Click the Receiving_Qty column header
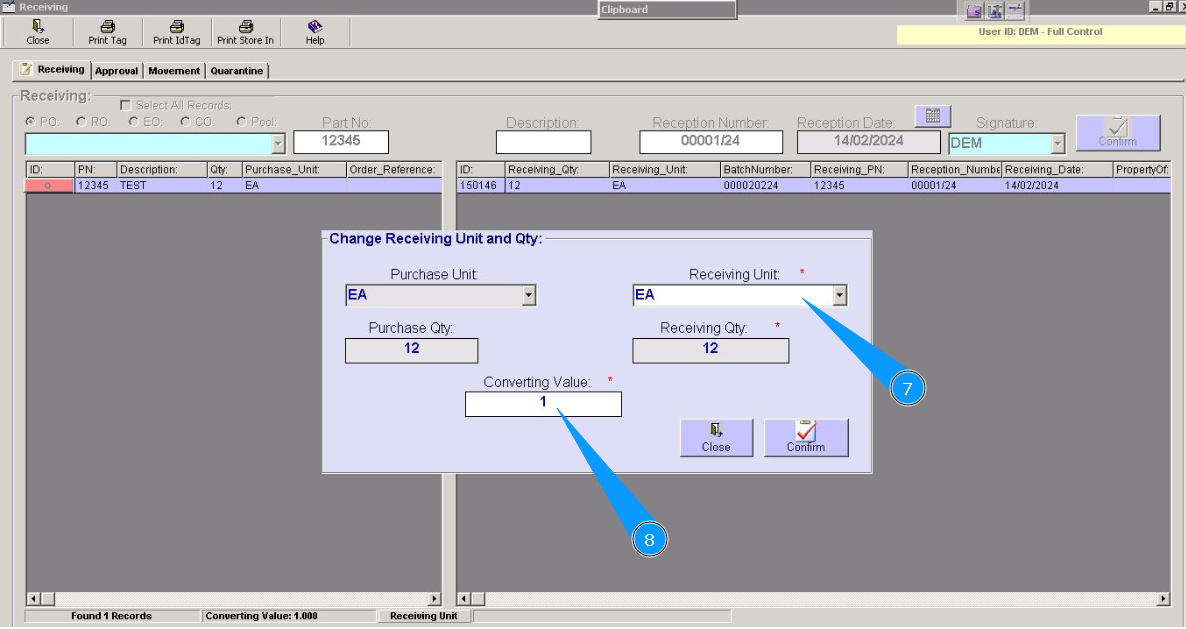Image resolution: width=1186 pixels, height=629 pixels. (x=557, y=169)
